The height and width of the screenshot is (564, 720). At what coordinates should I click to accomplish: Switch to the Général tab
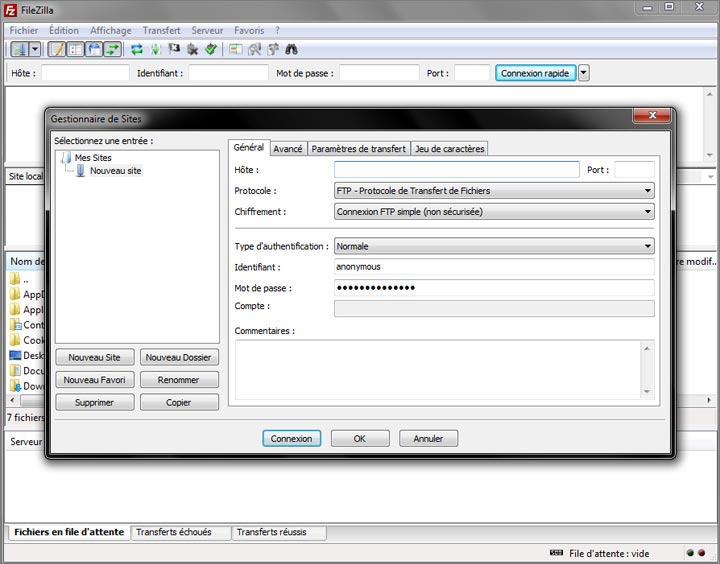(249, 147)
